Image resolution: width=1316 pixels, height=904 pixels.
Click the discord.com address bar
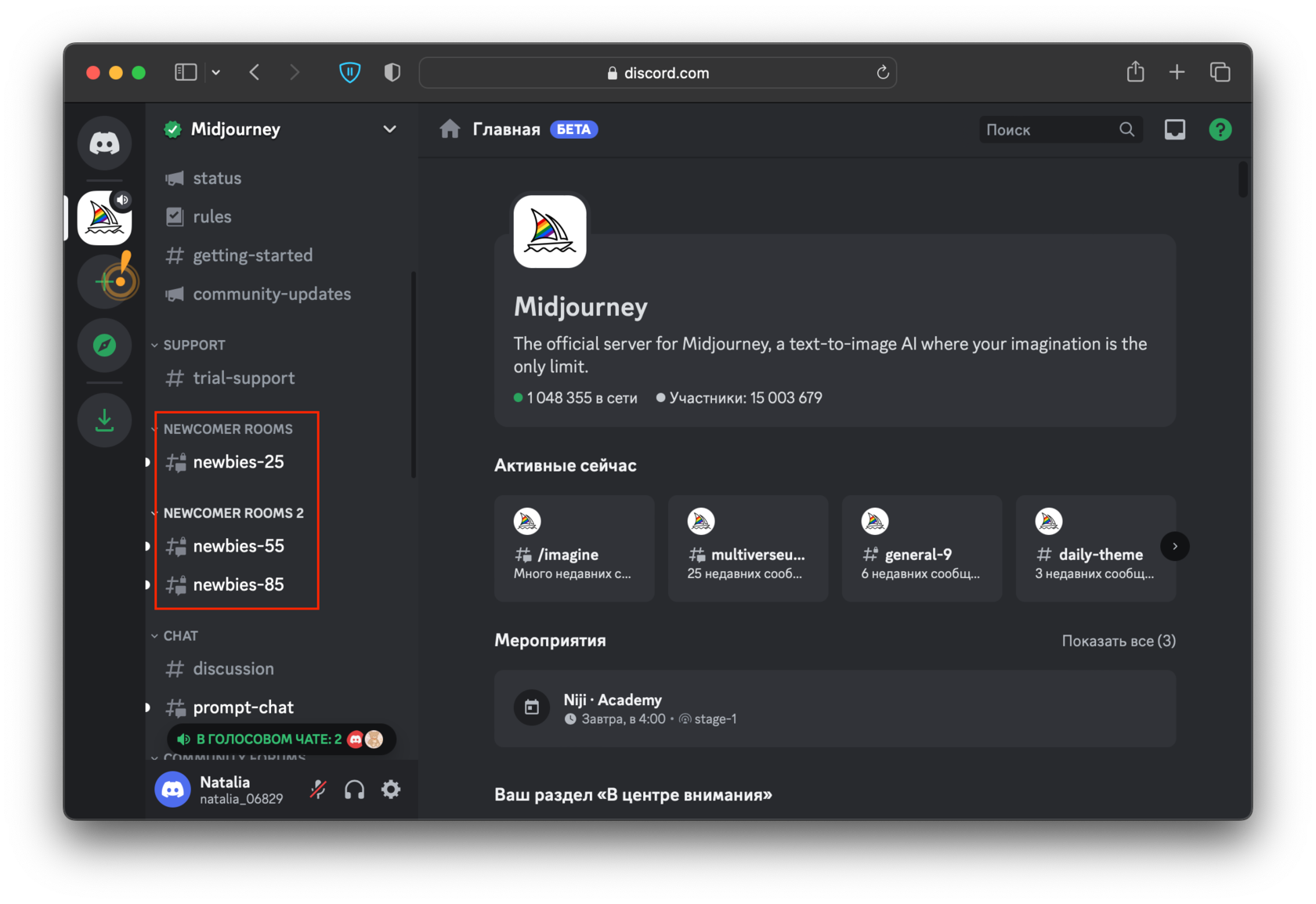coord(658,73)
